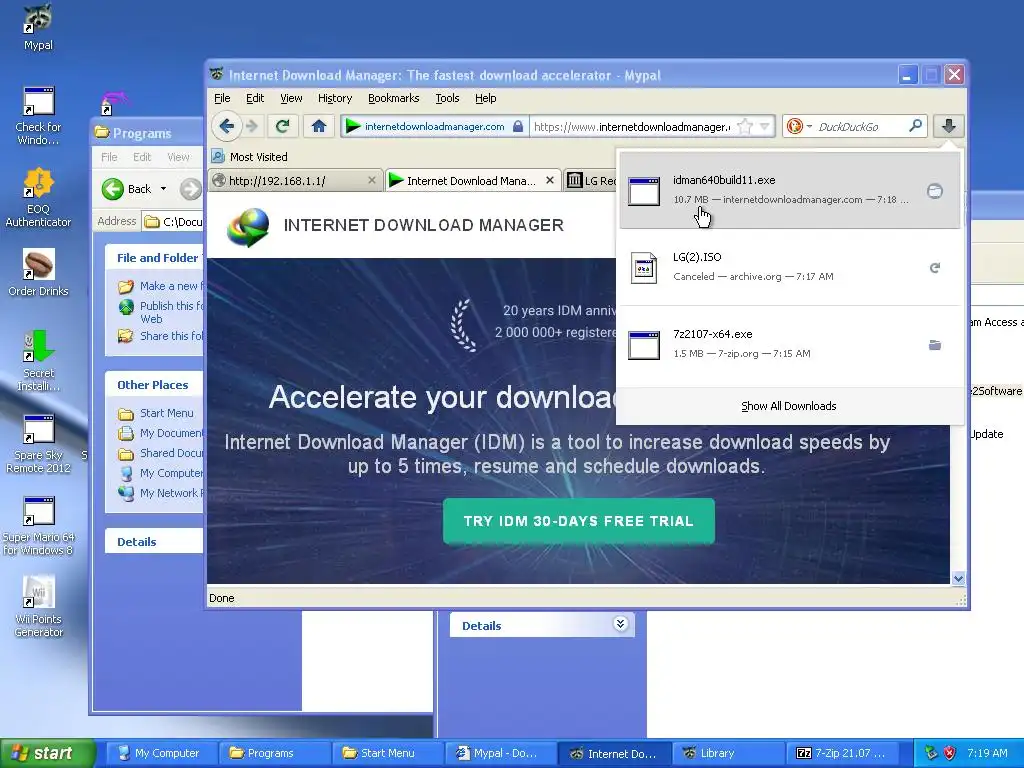This screenshot has width=1024, height=768.
Task: Retry the canceled LG(2).ISO download
Action: click(x=935, y=268)
